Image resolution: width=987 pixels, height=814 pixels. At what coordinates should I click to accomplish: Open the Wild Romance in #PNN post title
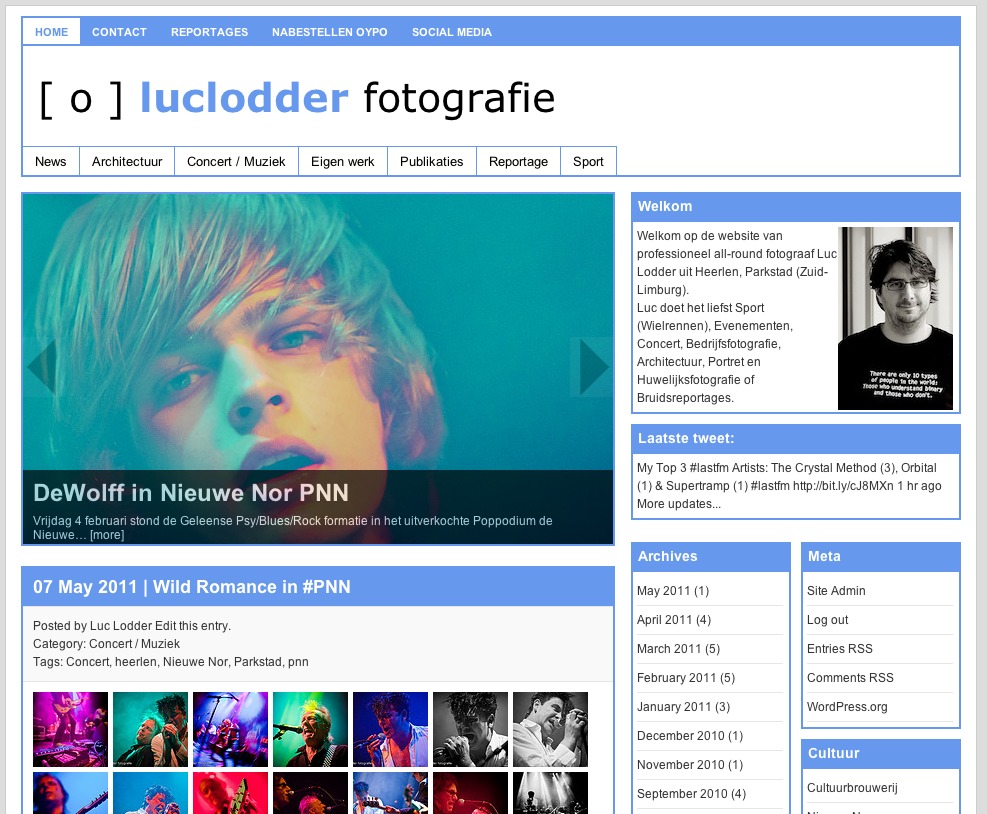click(252, 587)
